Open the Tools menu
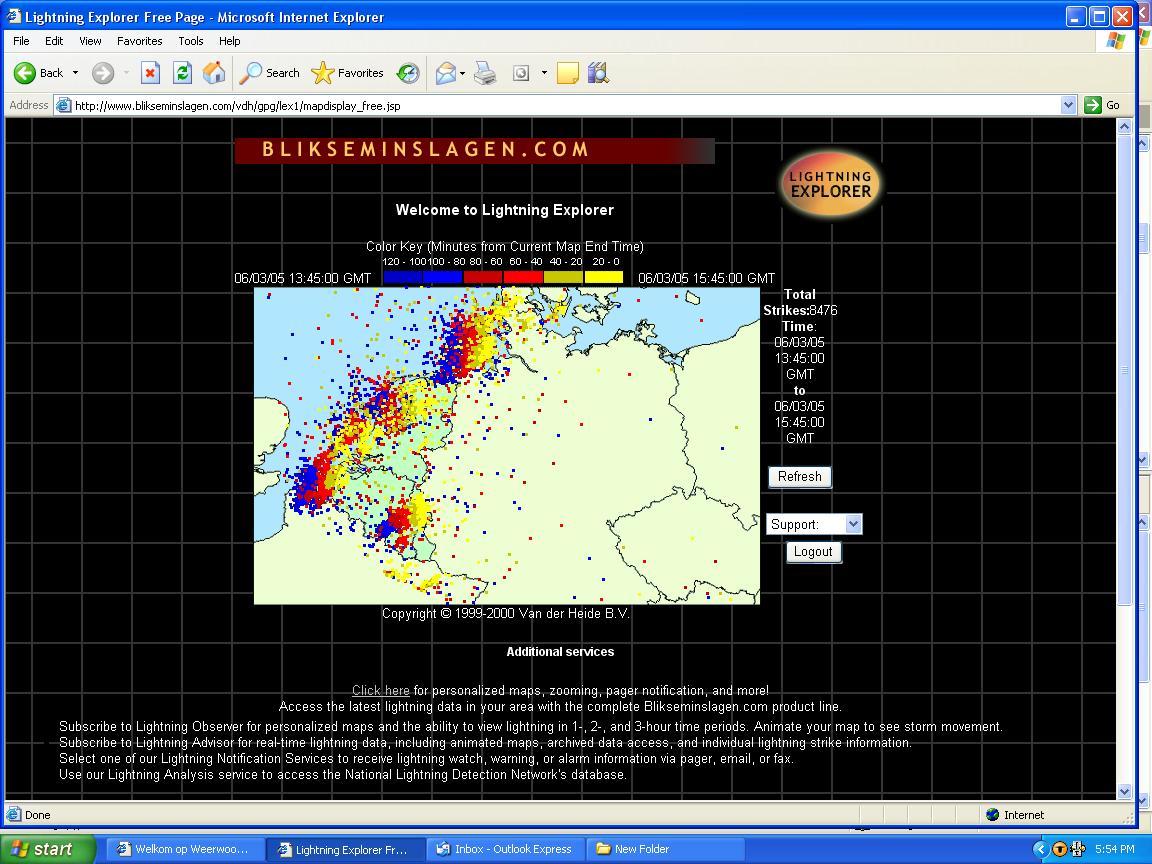 click(190, 41)
